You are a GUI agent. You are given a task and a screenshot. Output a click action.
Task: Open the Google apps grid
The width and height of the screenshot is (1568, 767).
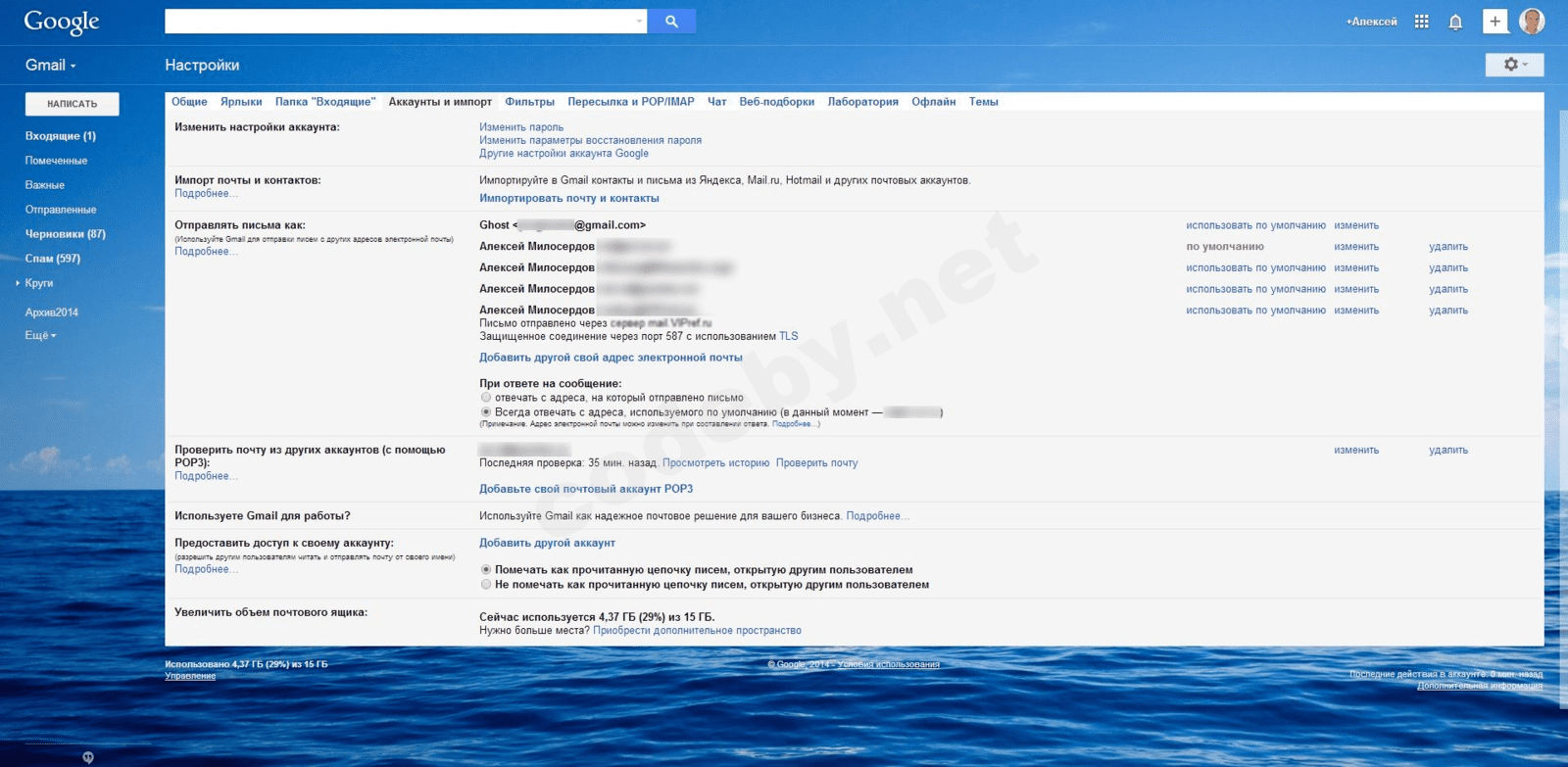pyautogui.click(x=1421, y=22)
